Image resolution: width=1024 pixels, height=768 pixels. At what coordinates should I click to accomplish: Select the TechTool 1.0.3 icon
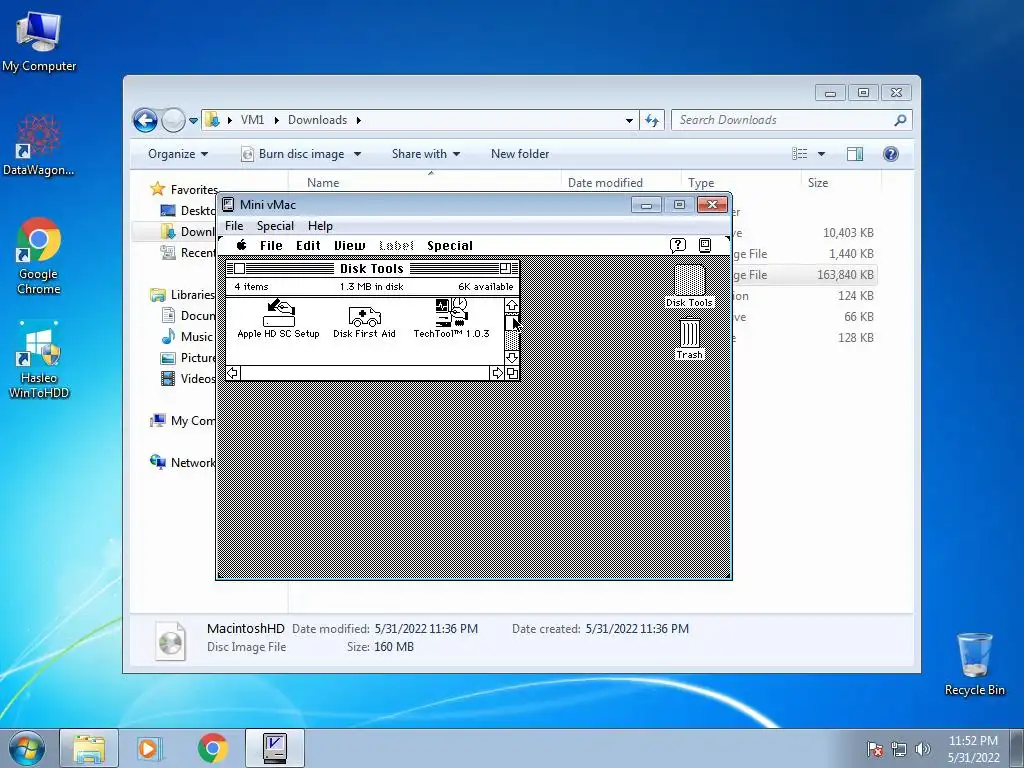(451, 313)
